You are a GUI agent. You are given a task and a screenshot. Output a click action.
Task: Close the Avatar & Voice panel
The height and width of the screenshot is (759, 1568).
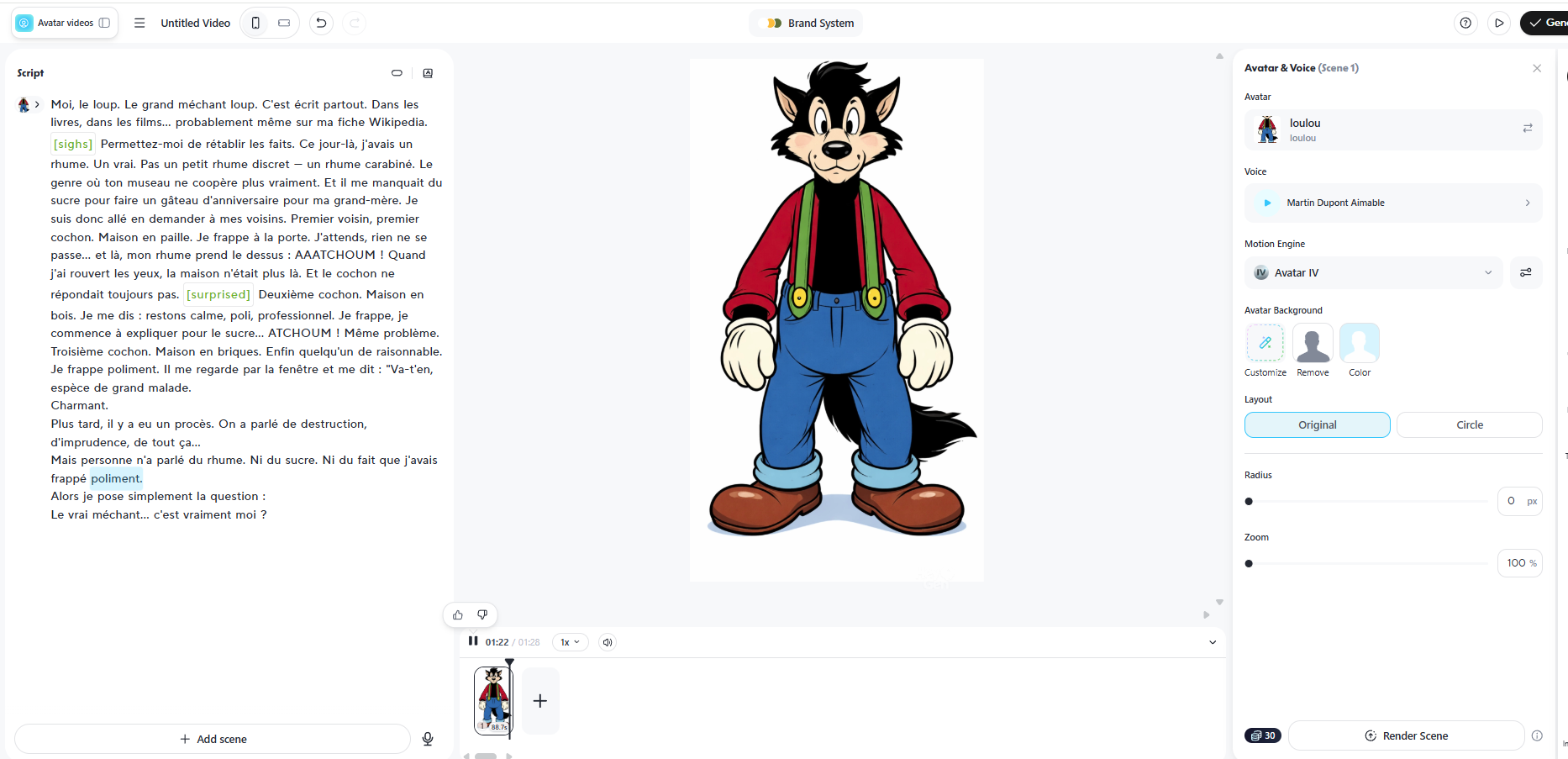(x=1537, y=68)
